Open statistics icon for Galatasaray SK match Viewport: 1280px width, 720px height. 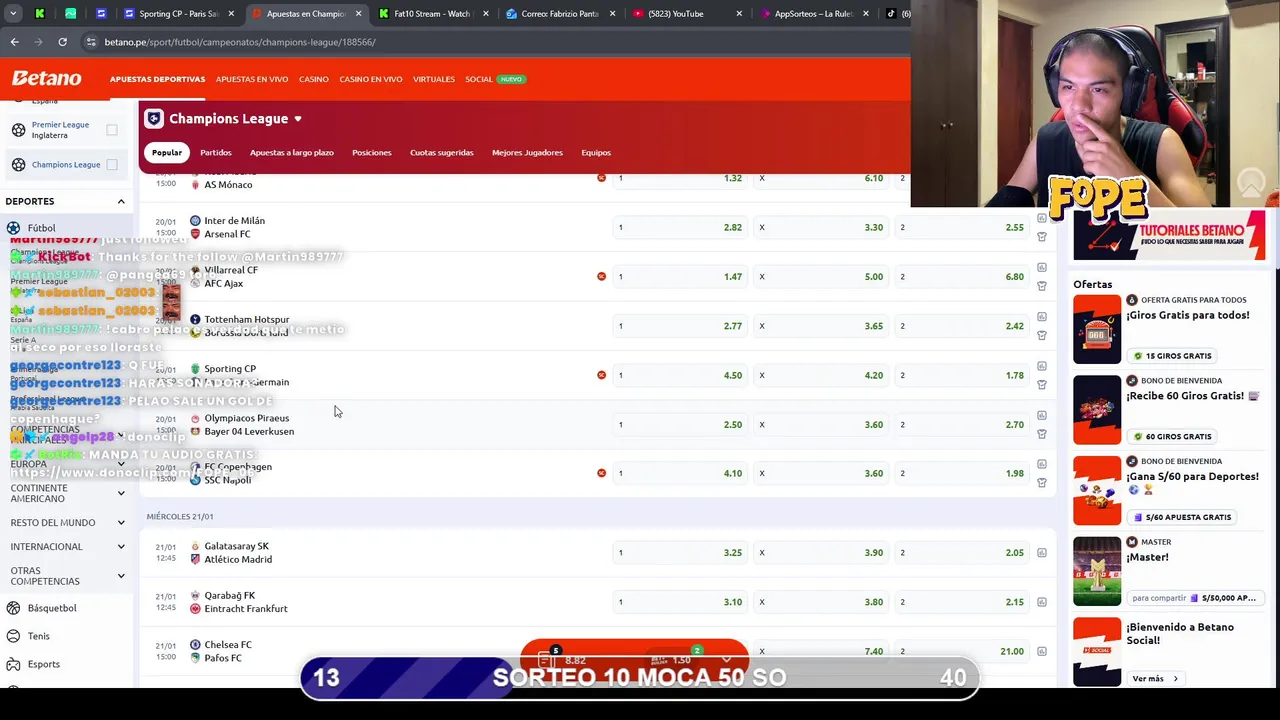pos(1041,552)
